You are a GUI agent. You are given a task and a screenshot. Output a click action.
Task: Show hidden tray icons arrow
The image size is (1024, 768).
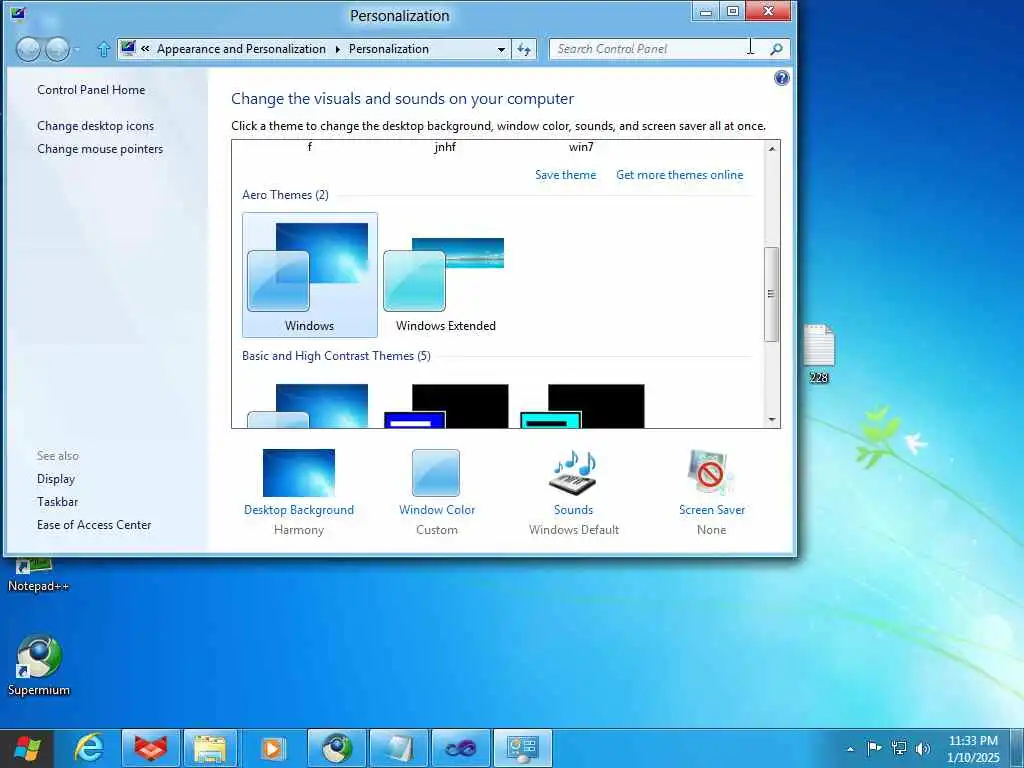click(x=850, y=749)
